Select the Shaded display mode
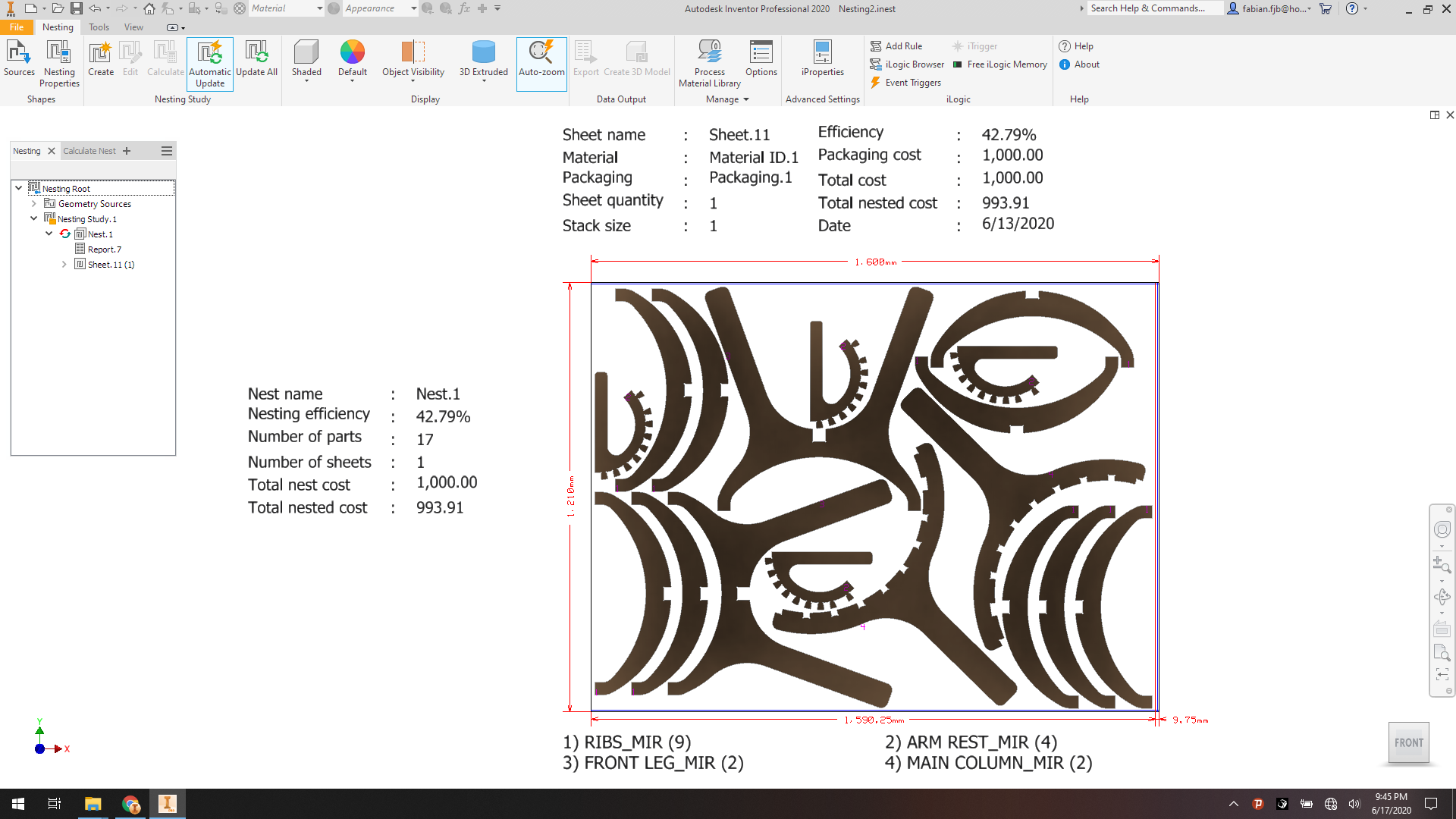This screenshot has width=1456, height=819. click(306, 61)
